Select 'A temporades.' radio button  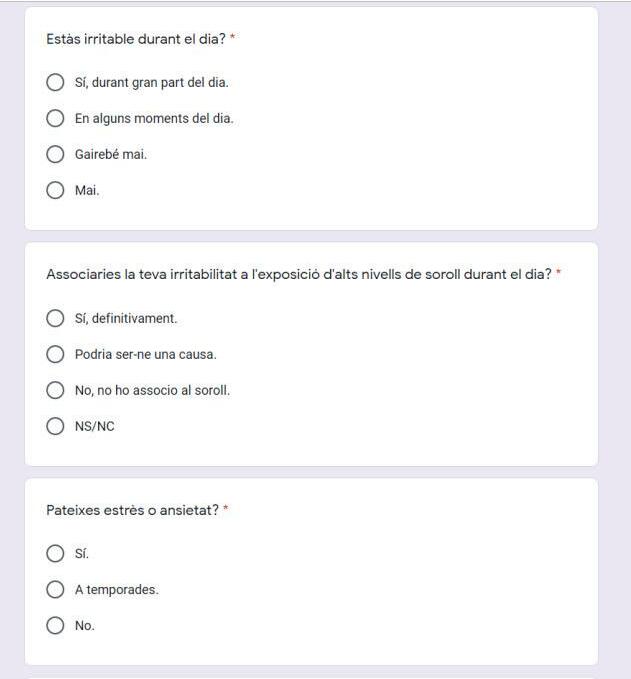(x=56, y=589)
